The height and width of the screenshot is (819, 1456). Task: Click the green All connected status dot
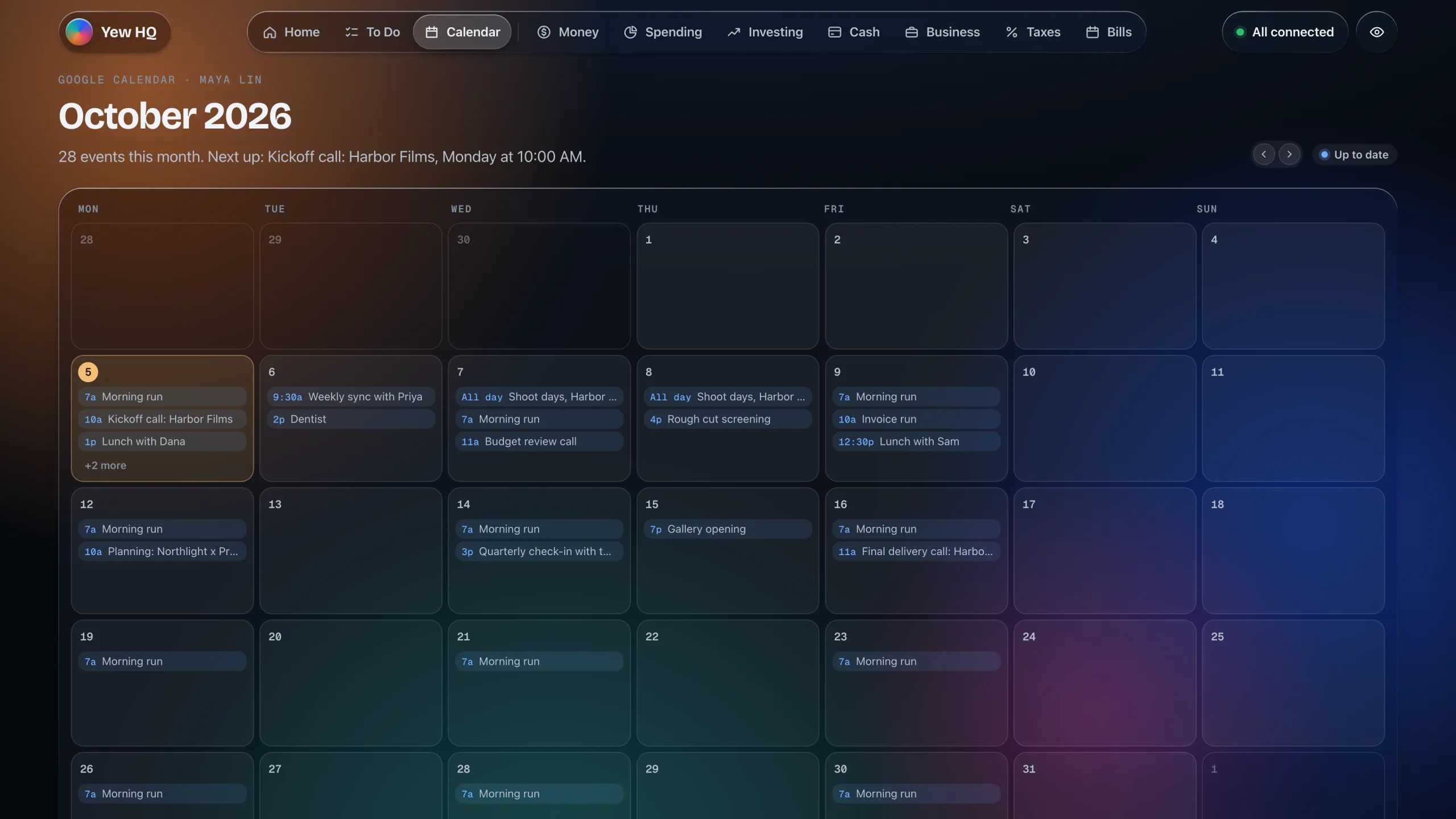pyautogui.click(x=1240, y=32)
